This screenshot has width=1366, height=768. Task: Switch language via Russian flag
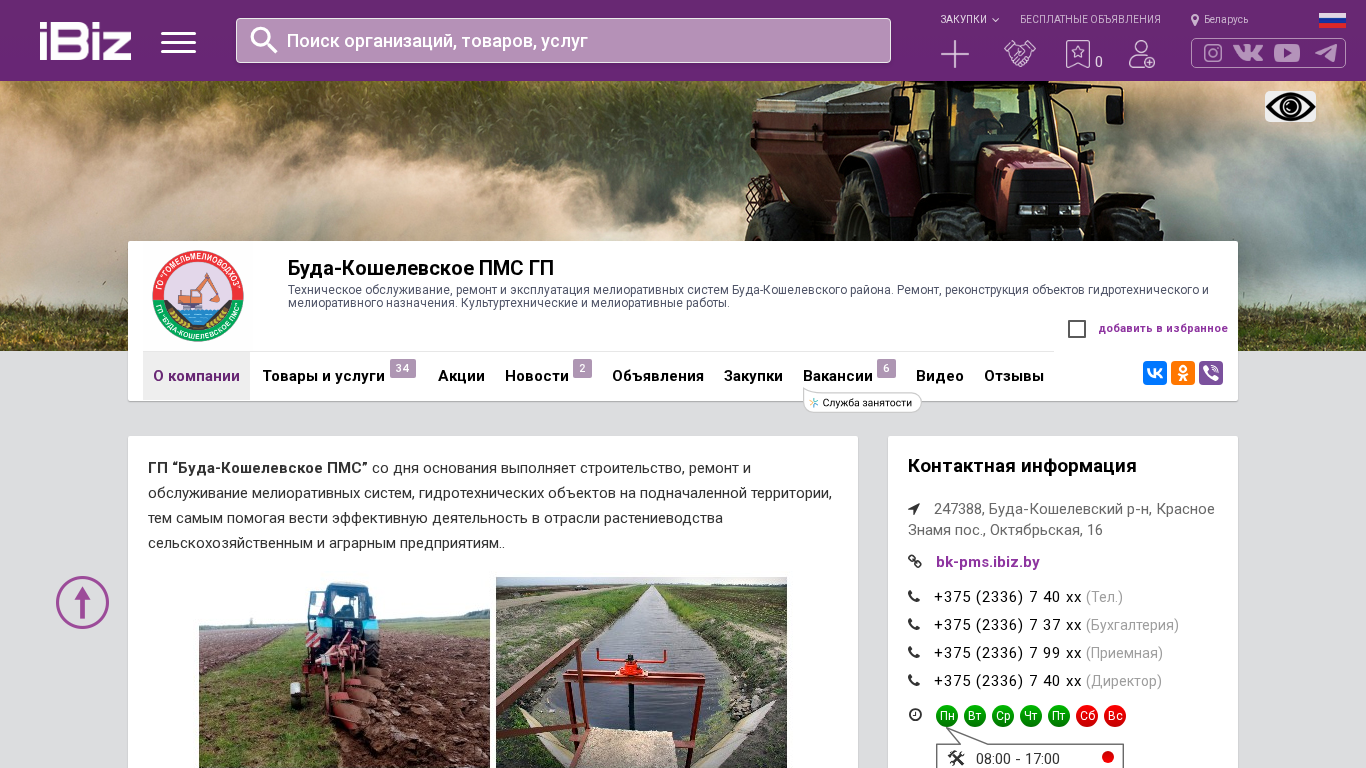coord(1332,20)
